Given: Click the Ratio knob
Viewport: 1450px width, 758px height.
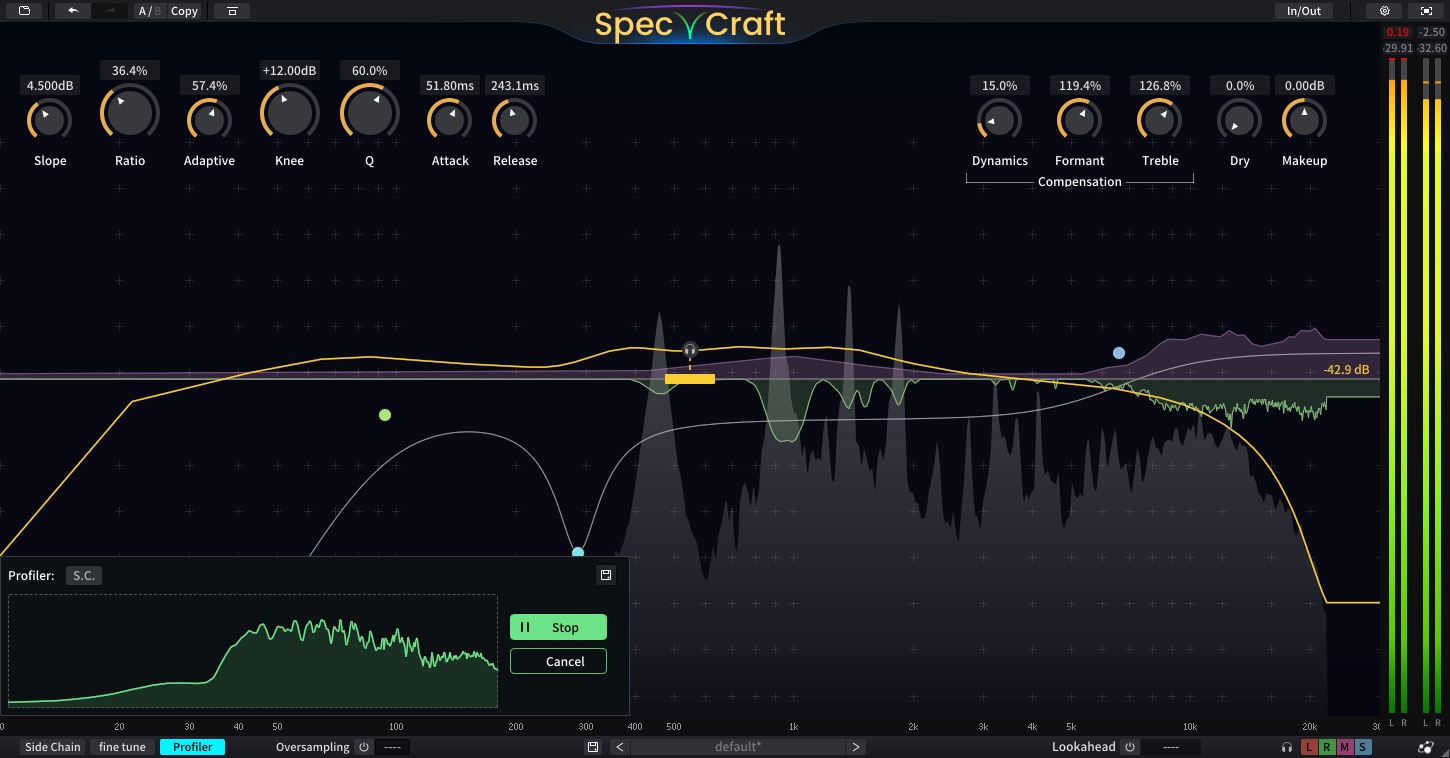Looking at the screenshot, I should coord(130,112).
